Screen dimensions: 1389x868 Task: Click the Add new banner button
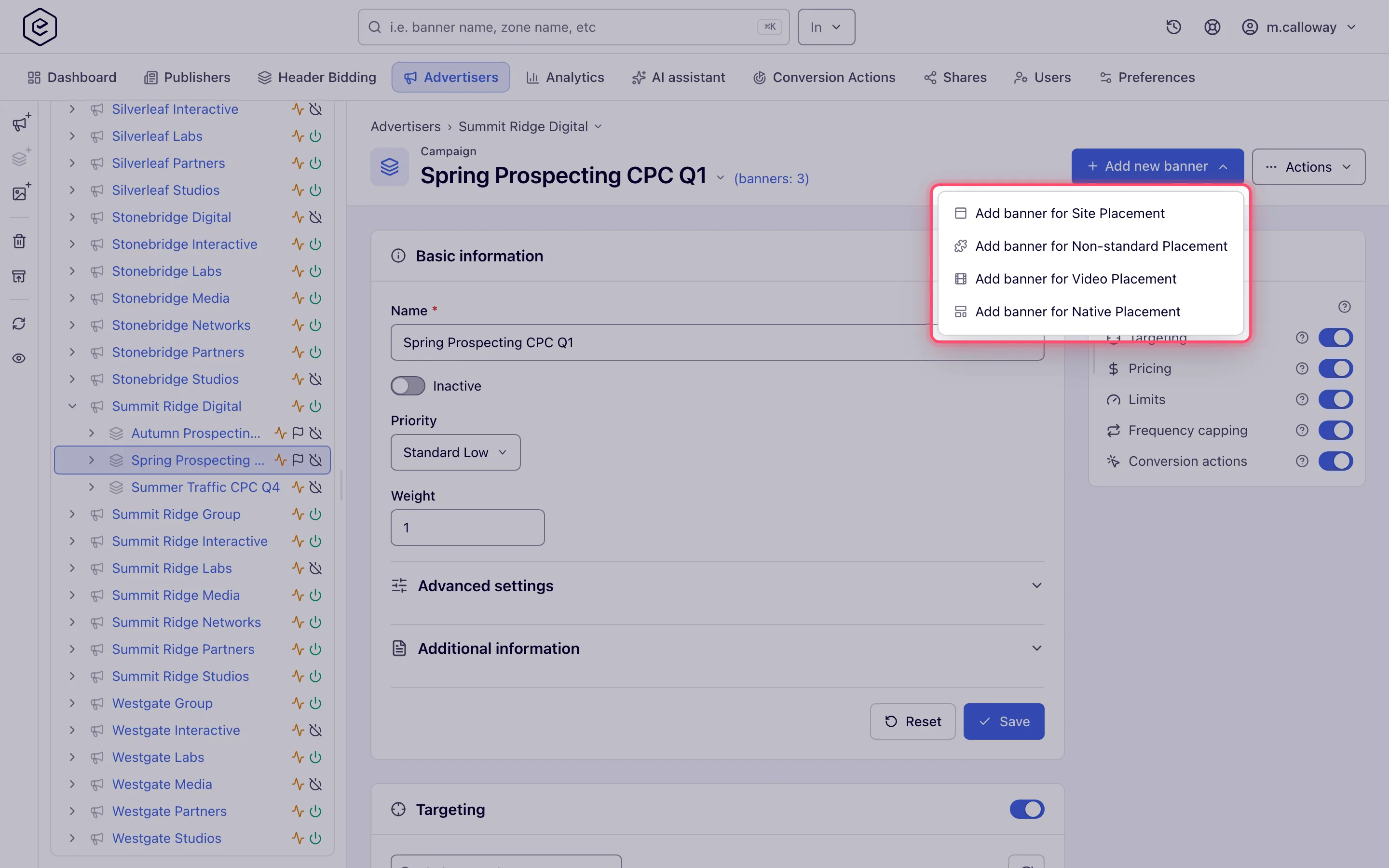coord(1157,166)
